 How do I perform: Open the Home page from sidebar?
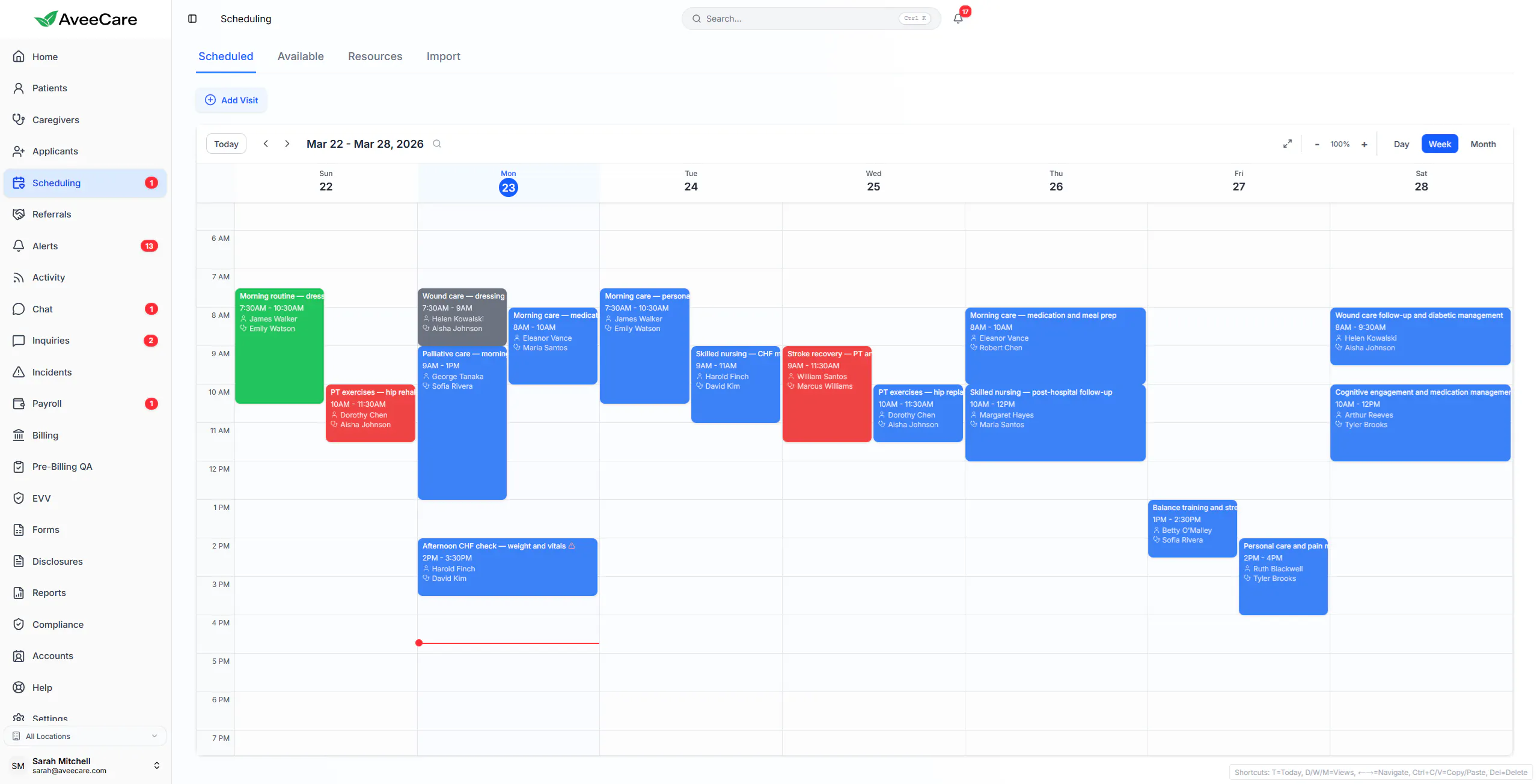coord(85,56)
